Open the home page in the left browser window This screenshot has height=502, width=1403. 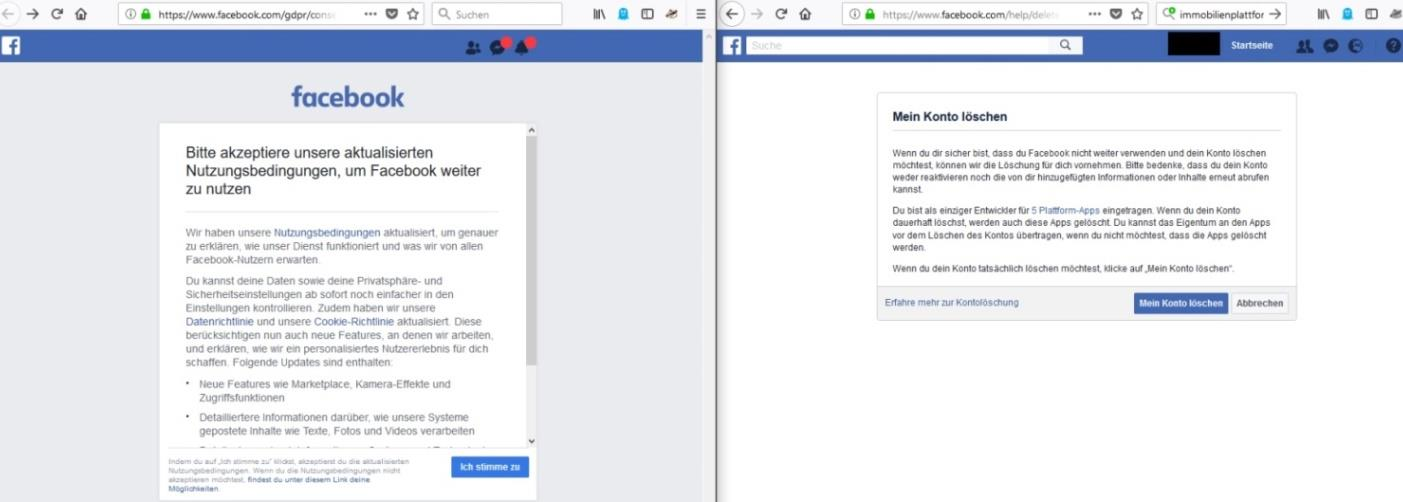[x=81, y=15]
